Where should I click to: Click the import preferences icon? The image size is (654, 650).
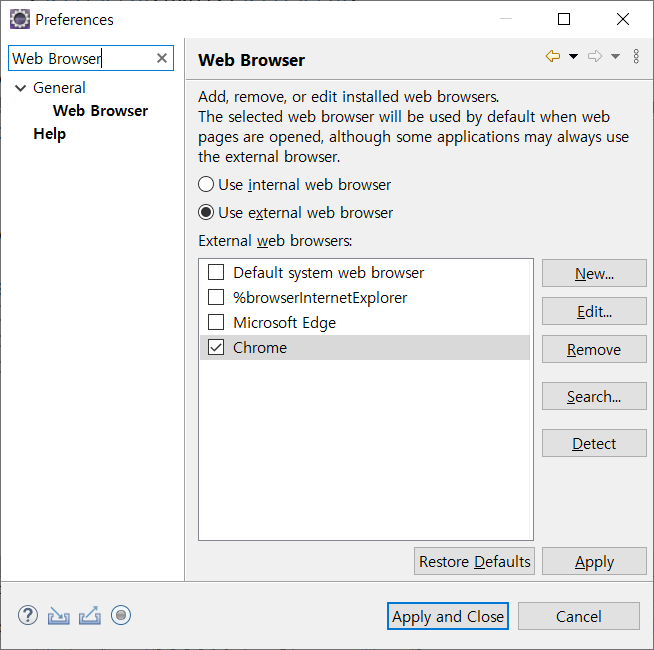coord(58,615)
